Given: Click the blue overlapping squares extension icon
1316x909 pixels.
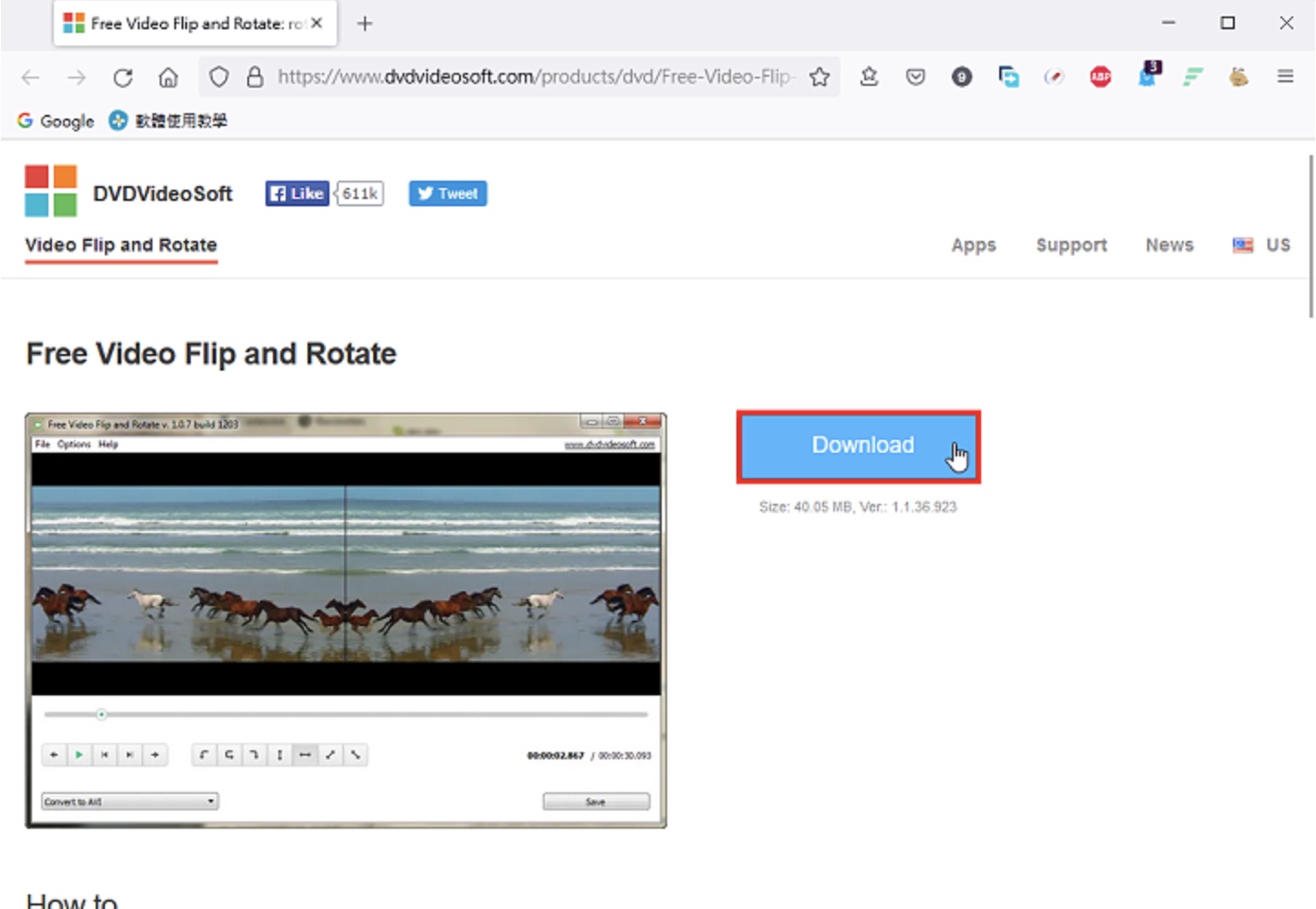Looking at the screenshot, I should pyautogui.click(x=1008, y=78).
